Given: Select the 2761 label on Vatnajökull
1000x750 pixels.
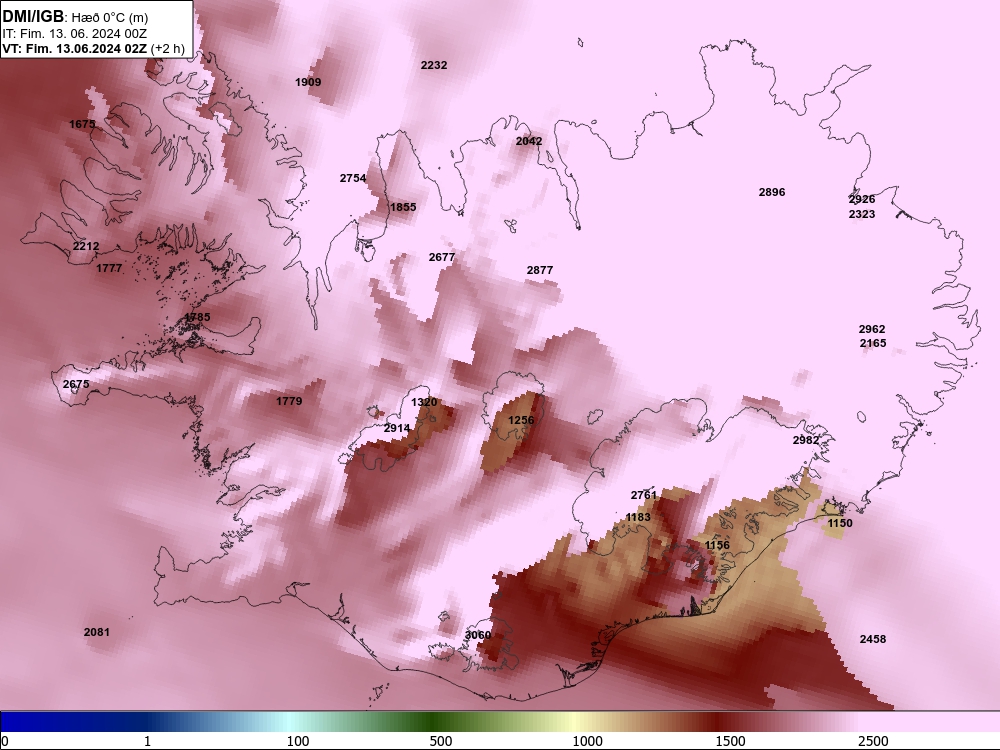Looking at the screenshot, I should 643,496.
